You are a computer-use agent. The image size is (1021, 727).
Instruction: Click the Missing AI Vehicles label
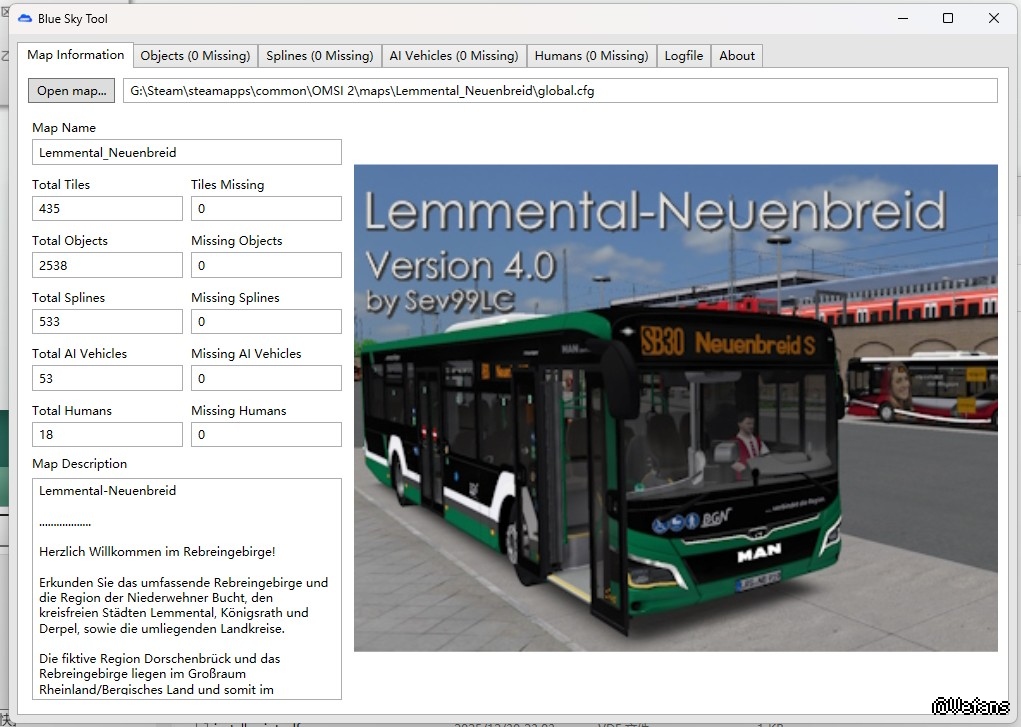tap(246, 353)
